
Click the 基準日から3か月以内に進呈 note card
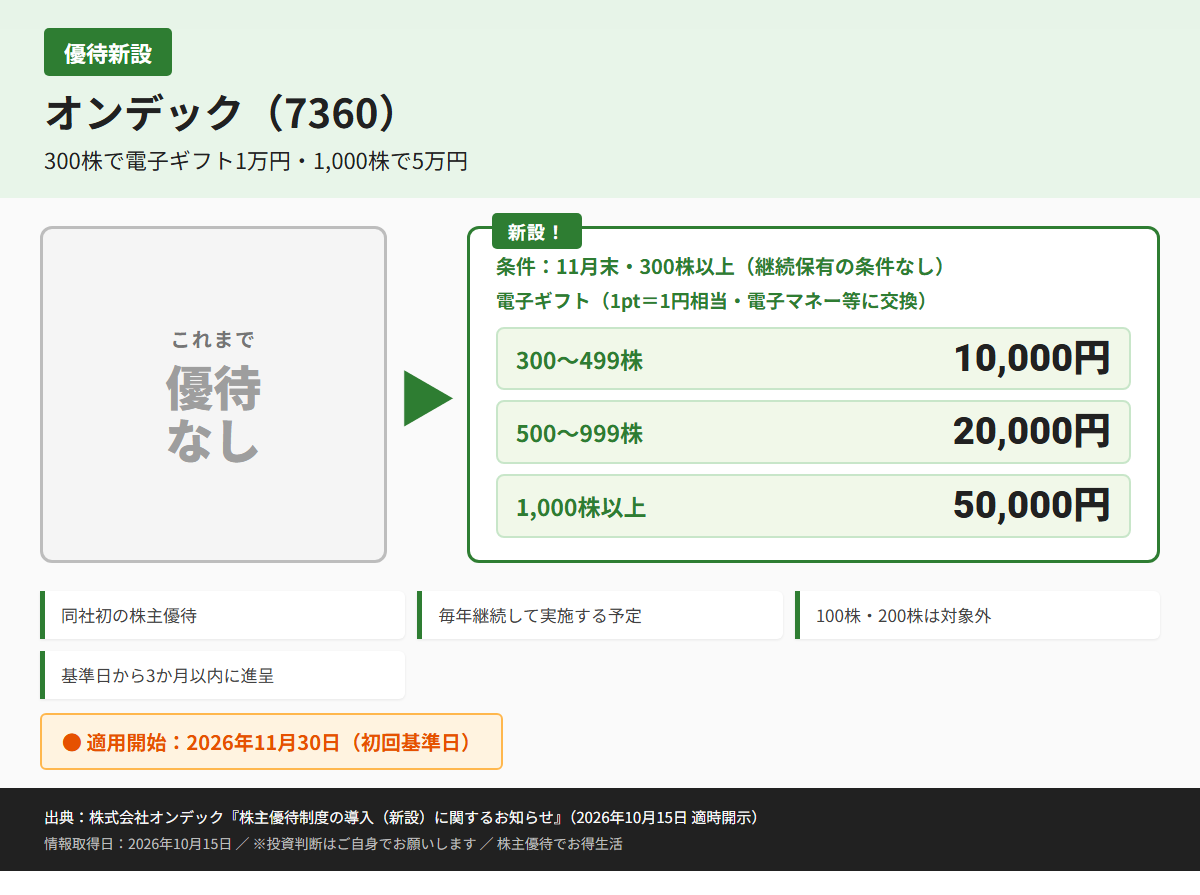coord(222,675)
